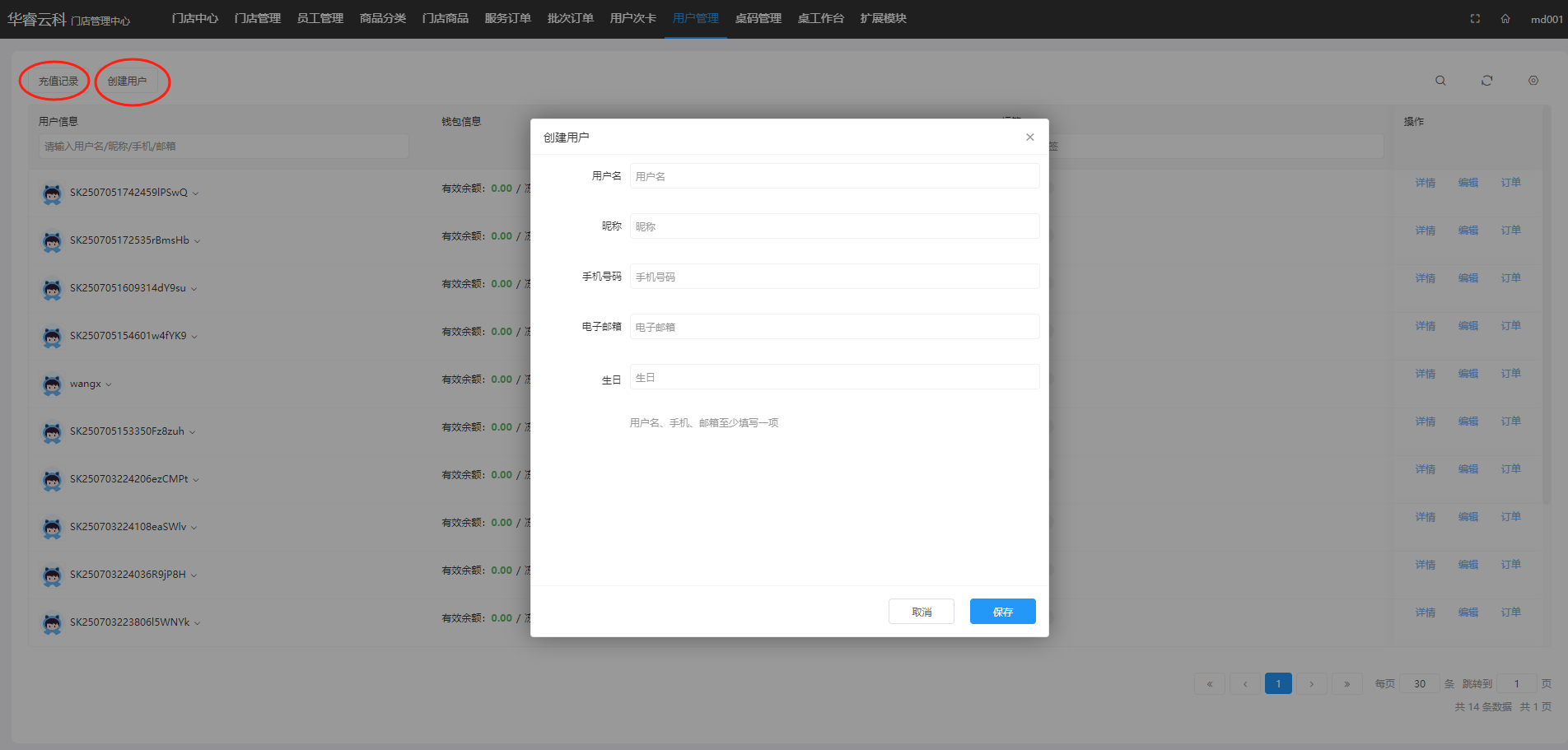Go to next page arrow in pagination

(1312, 684)
